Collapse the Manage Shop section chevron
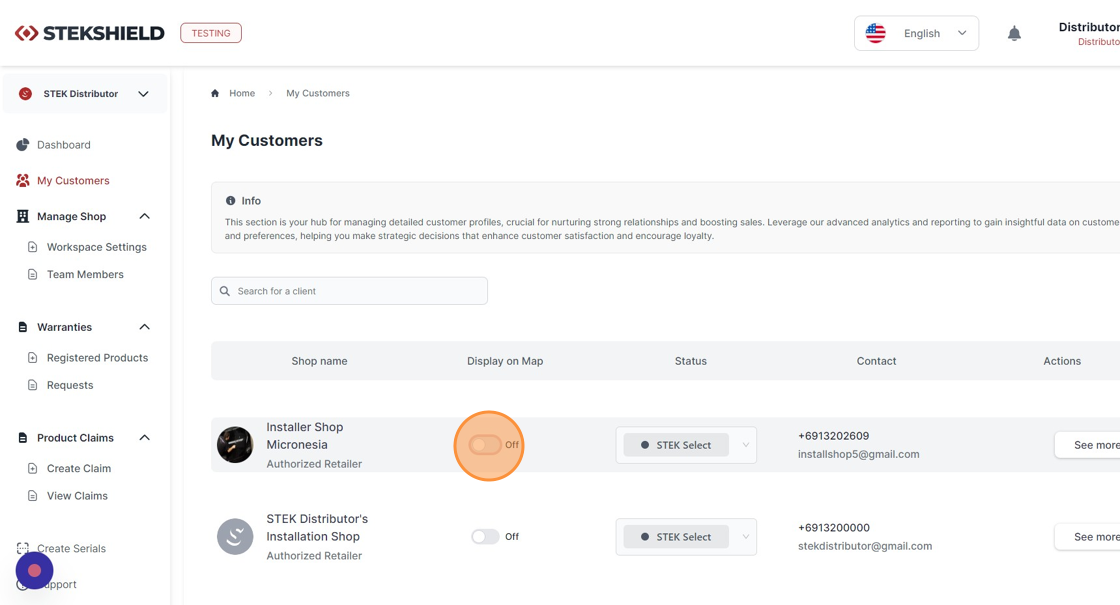Image resolution: width=1120 pixels, height=605 pixels. 144,216
